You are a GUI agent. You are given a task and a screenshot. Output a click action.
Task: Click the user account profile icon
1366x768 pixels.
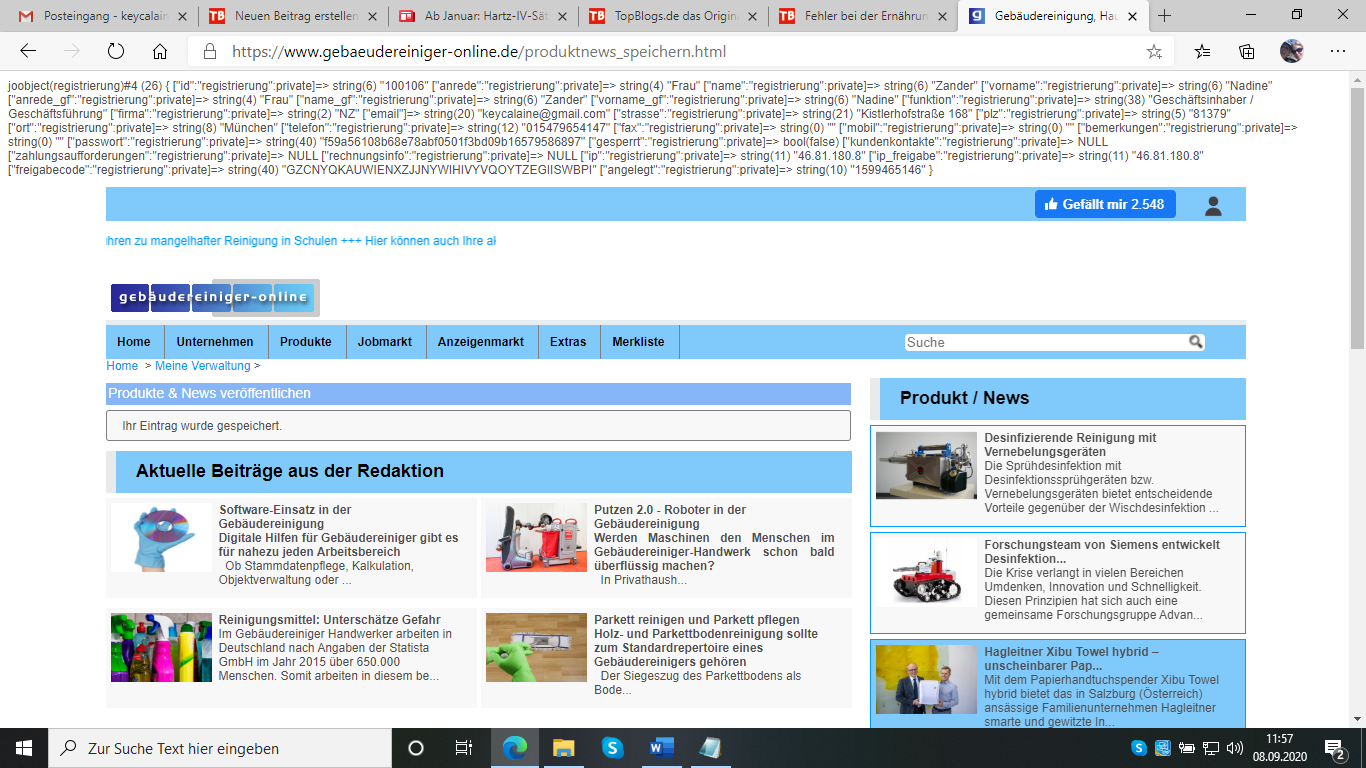point(1213,205)
